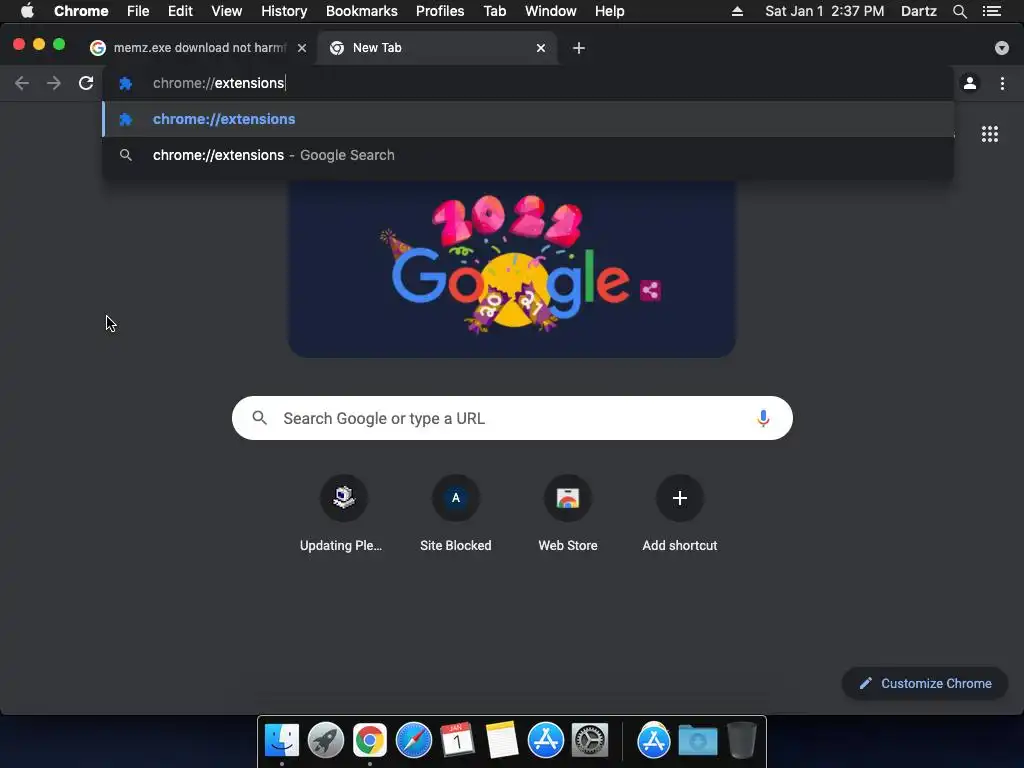Open the View menu
Image resolution: width=1024 pixels, height=768 pixels.
click(227, 11)
